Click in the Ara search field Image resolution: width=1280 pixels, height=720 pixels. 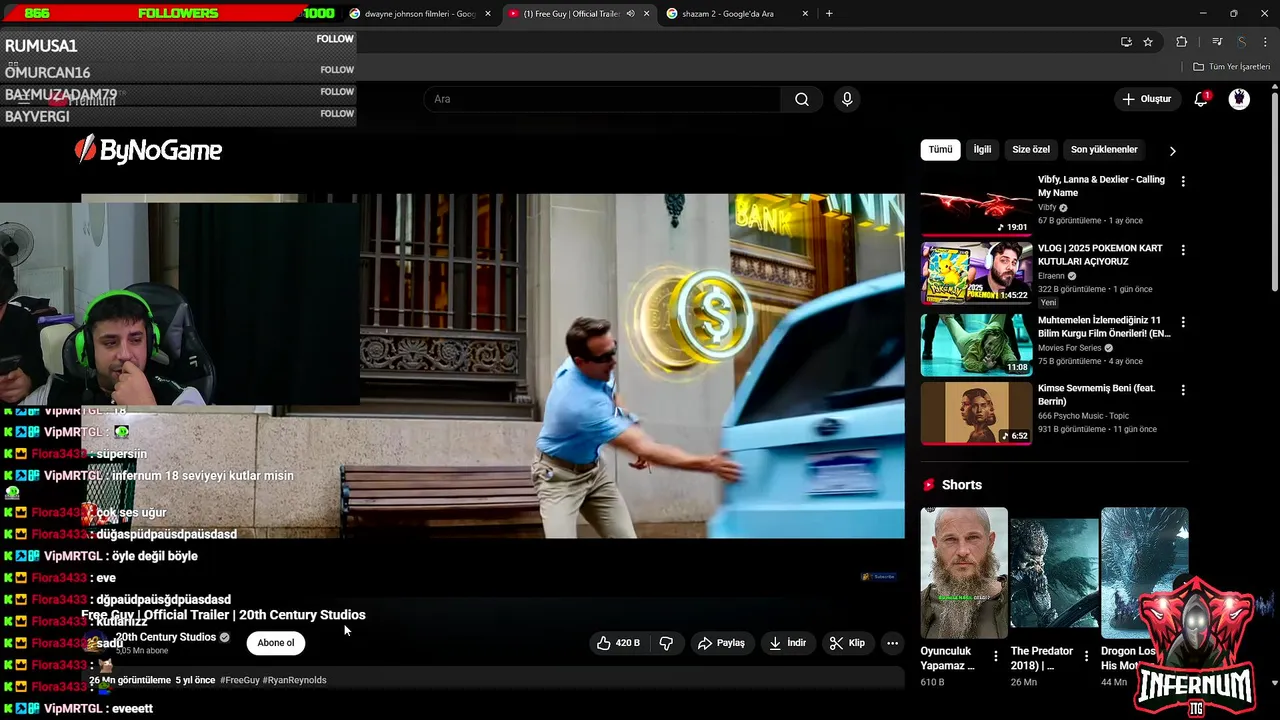pos(603,99)
